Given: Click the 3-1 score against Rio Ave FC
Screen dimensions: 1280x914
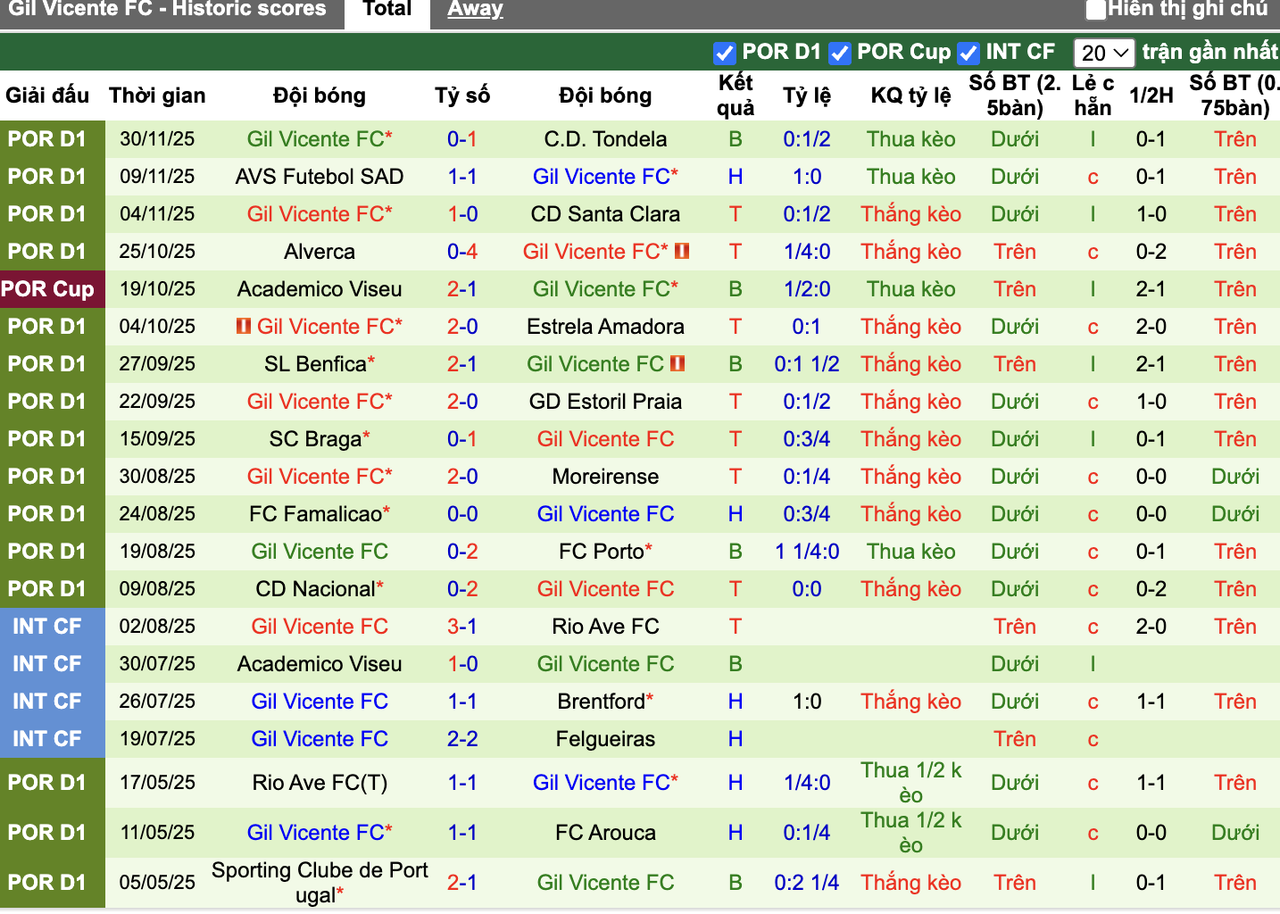Looking at the screenshot, I should 462,627.
